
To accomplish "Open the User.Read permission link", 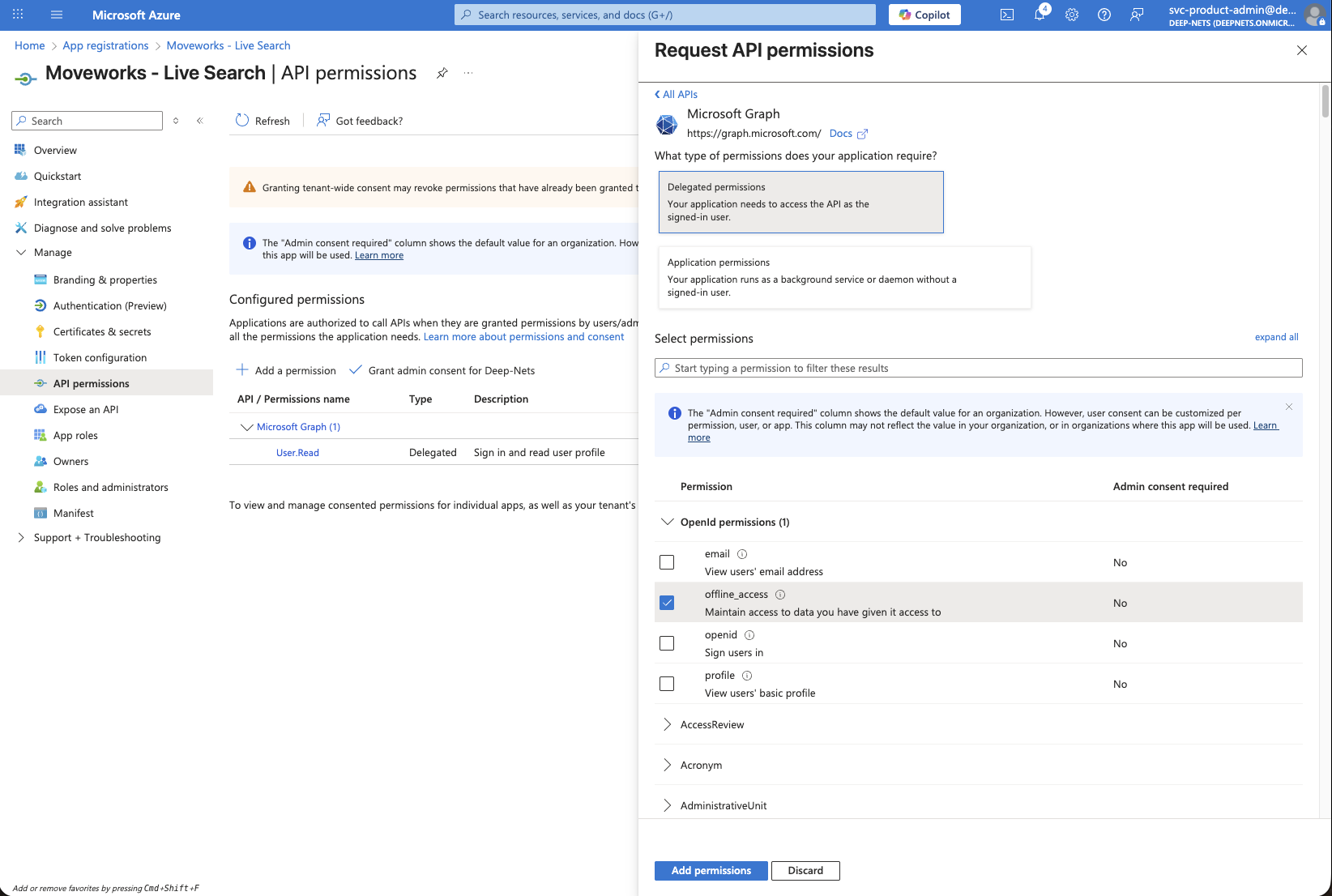I will 297,453.
